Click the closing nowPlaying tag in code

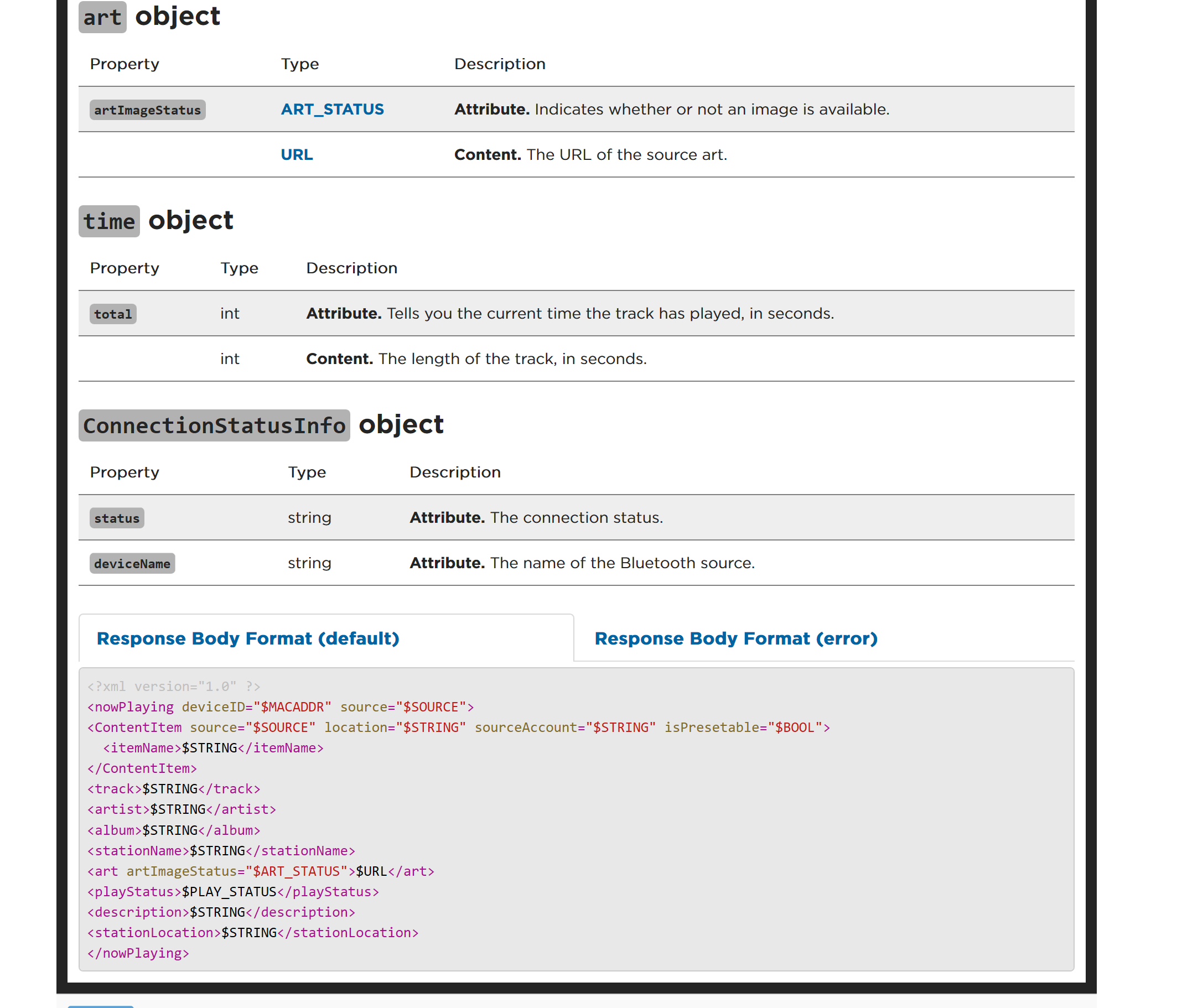coord(138,953)
